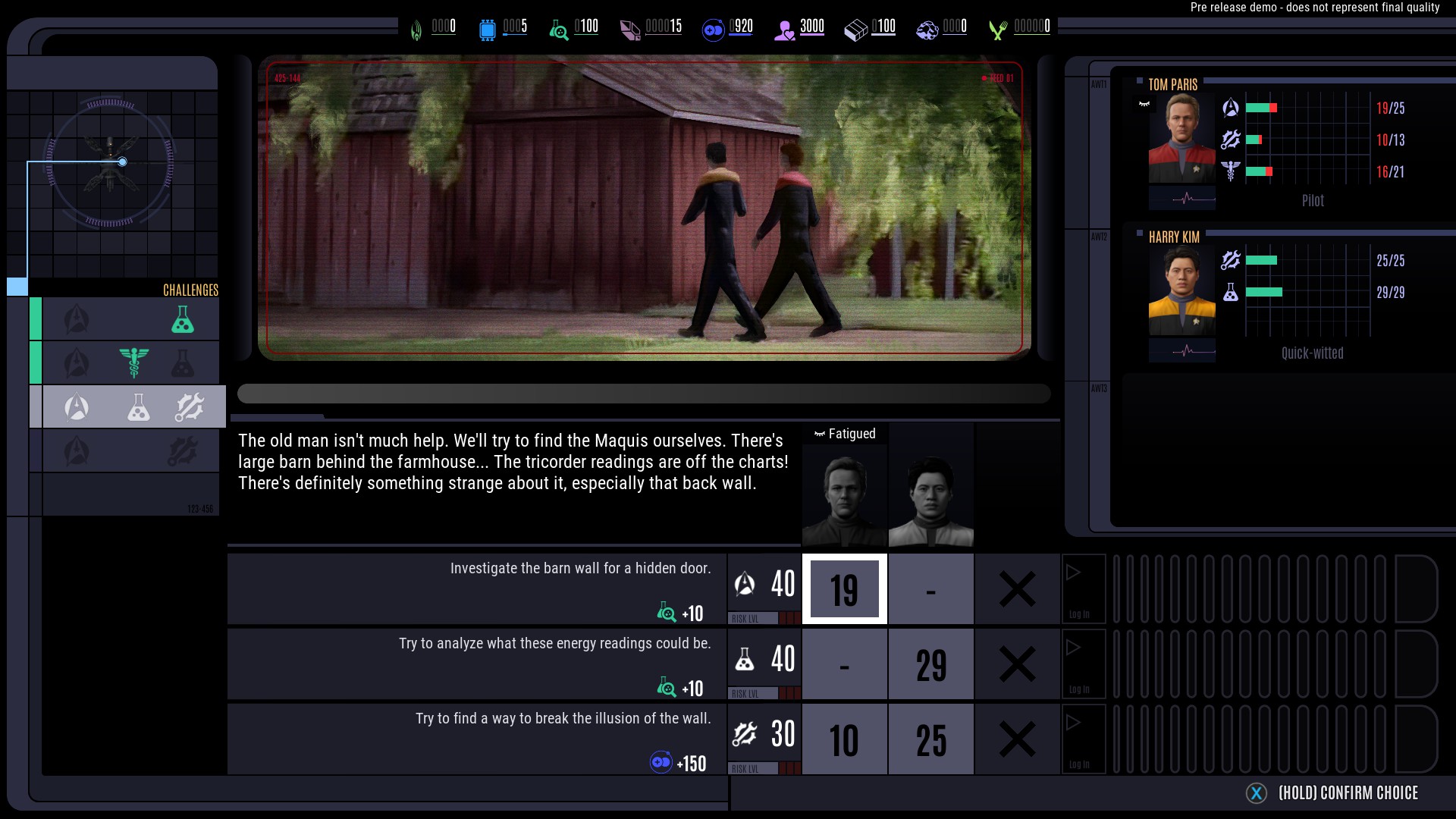Select Harry Kim's 25 for breaking the illusion

tap(930, 740)
